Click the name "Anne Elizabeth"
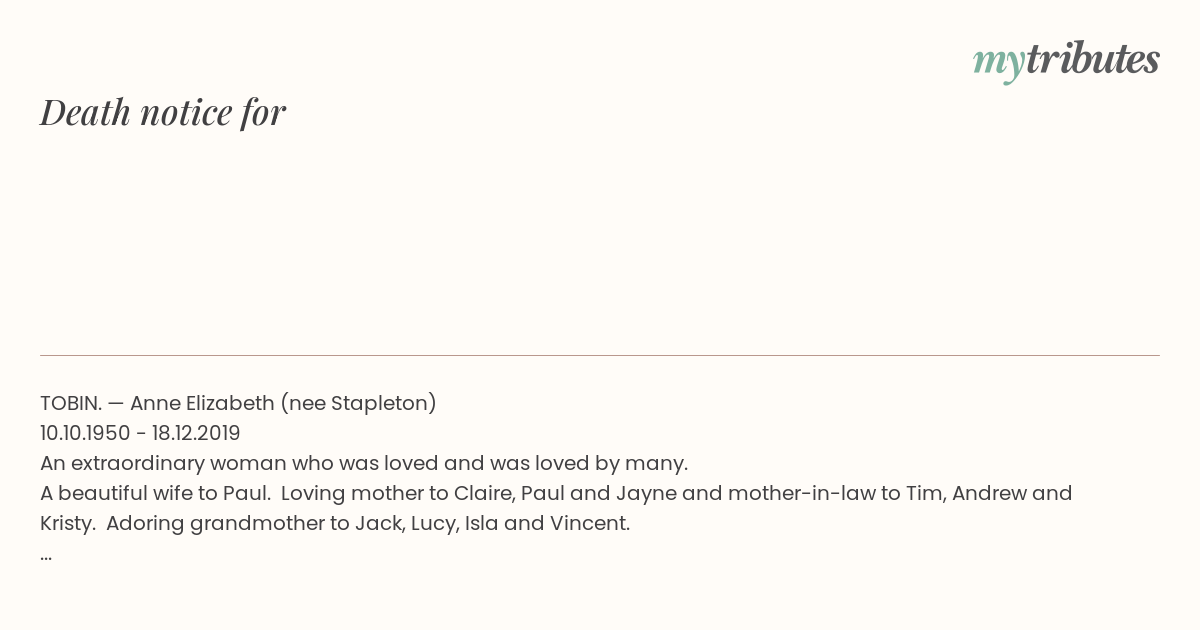 202,403
